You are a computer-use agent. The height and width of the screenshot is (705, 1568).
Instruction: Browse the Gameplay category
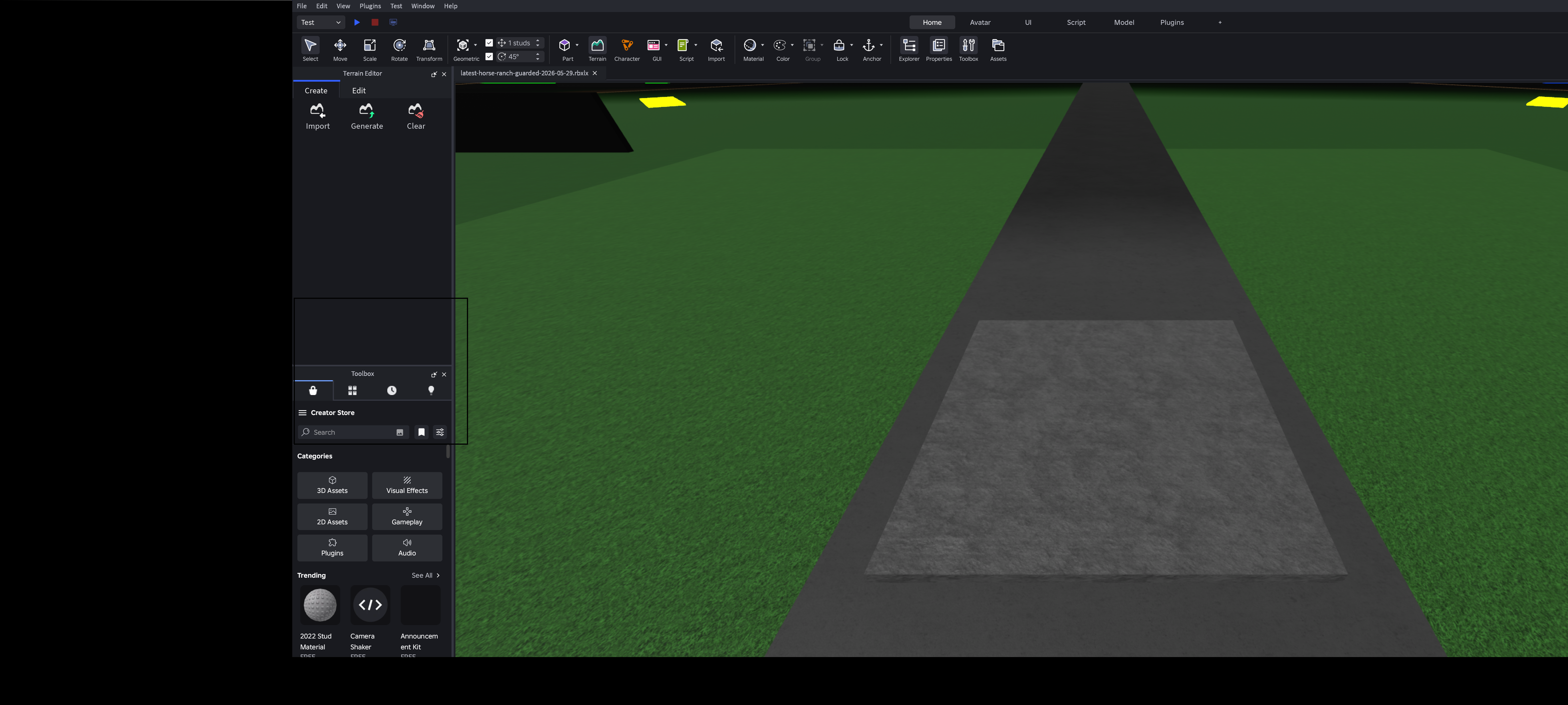(x=407, y=516)
